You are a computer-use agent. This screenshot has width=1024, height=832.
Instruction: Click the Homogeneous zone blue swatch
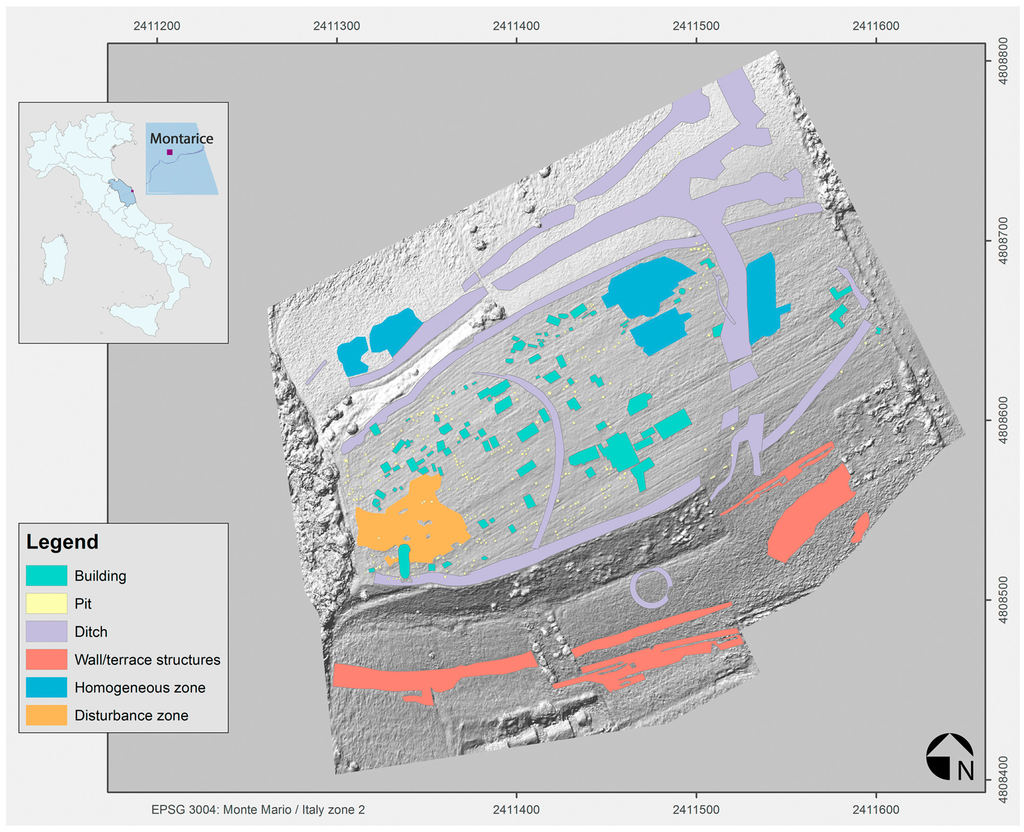(47, 688)
